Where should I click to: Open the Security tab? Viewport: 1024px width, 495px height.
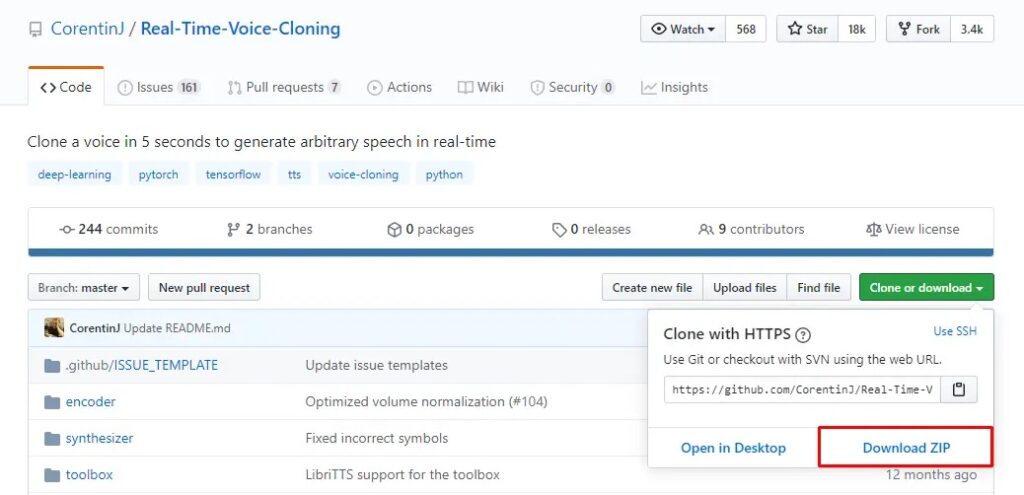[573, 88]
